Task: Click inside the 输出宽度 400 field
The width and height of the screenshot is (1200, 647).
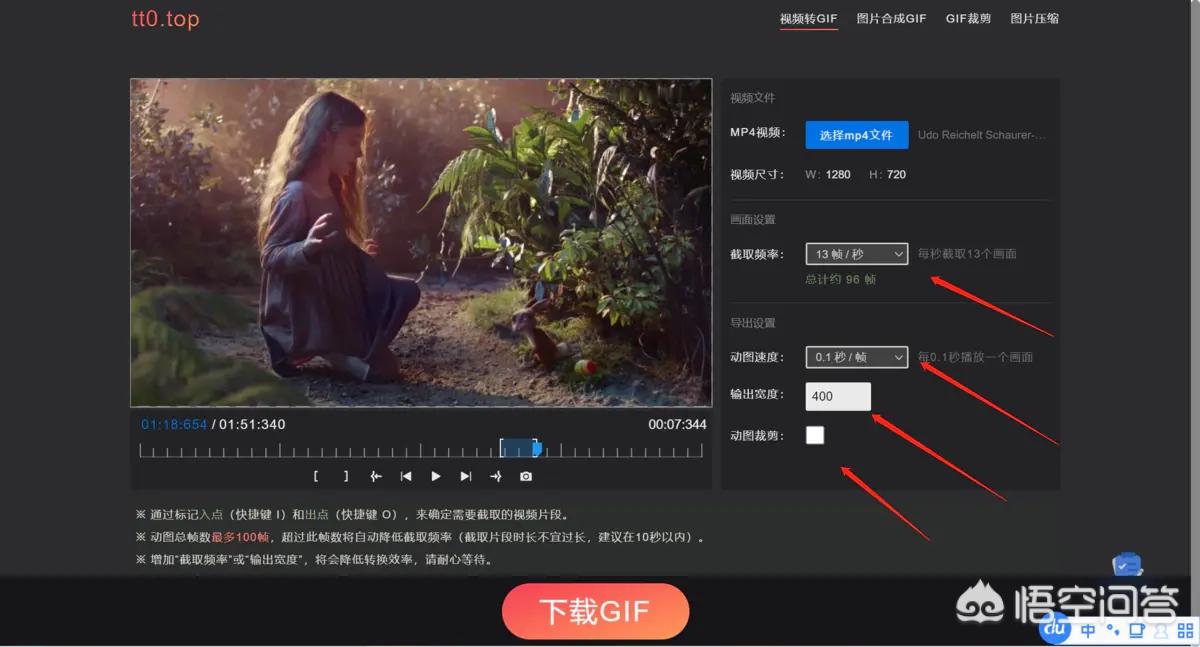Action: point(838,396)
